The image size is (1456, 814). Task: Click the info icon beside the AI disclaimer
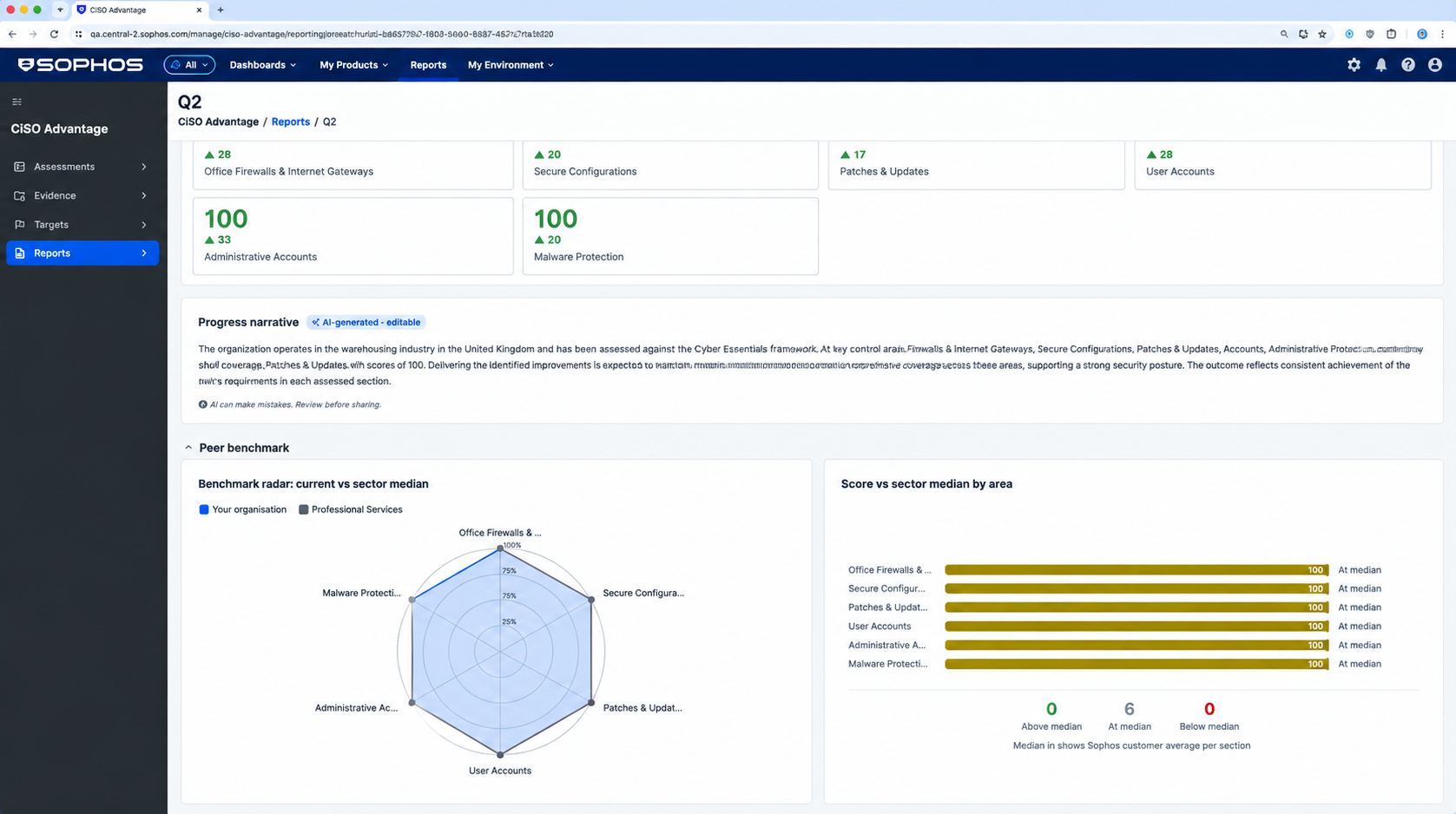pyautogui.click(x=202, y=404)
